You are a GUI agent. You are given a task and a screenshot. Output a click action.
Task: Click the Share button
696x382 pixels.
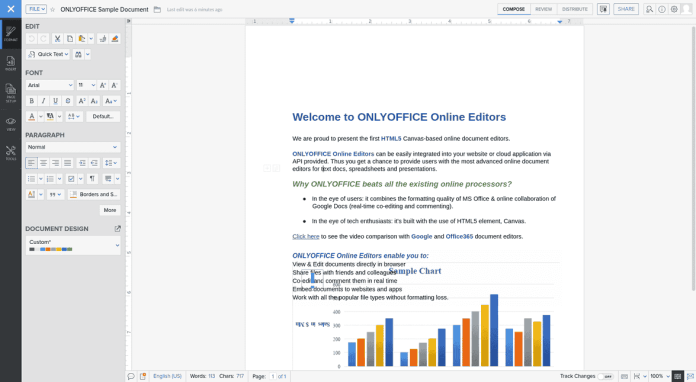click(626, 9)
